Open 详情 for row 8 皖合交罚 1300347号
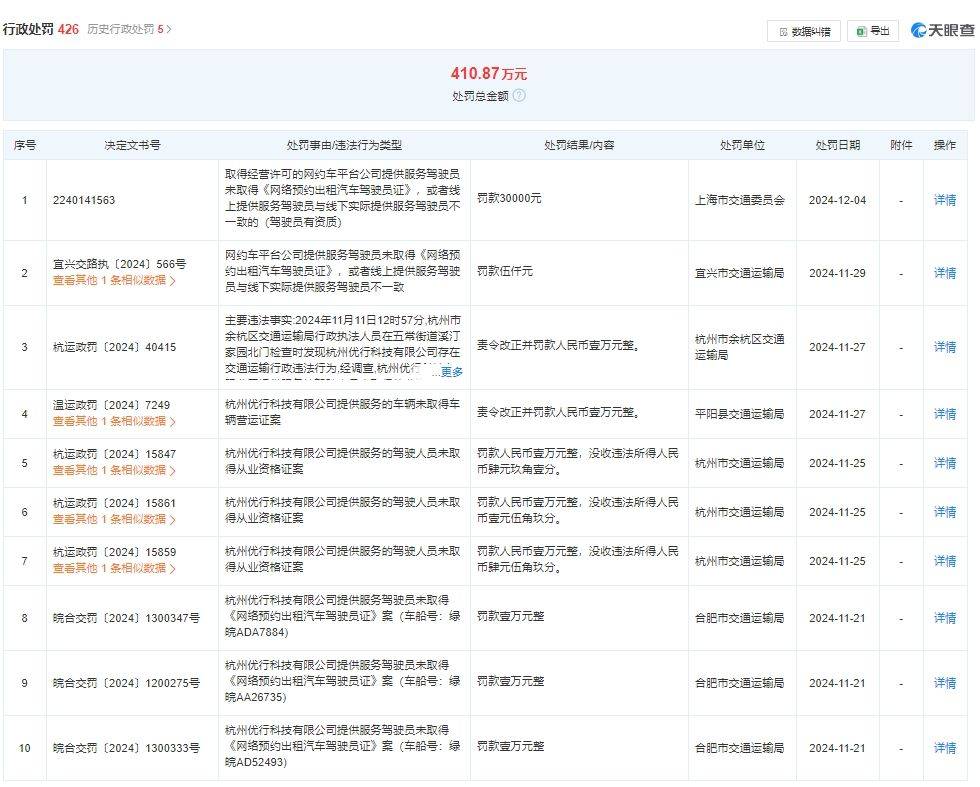Image resolution: width=980 pixels, height=787 pixels. tap(944, 618)
